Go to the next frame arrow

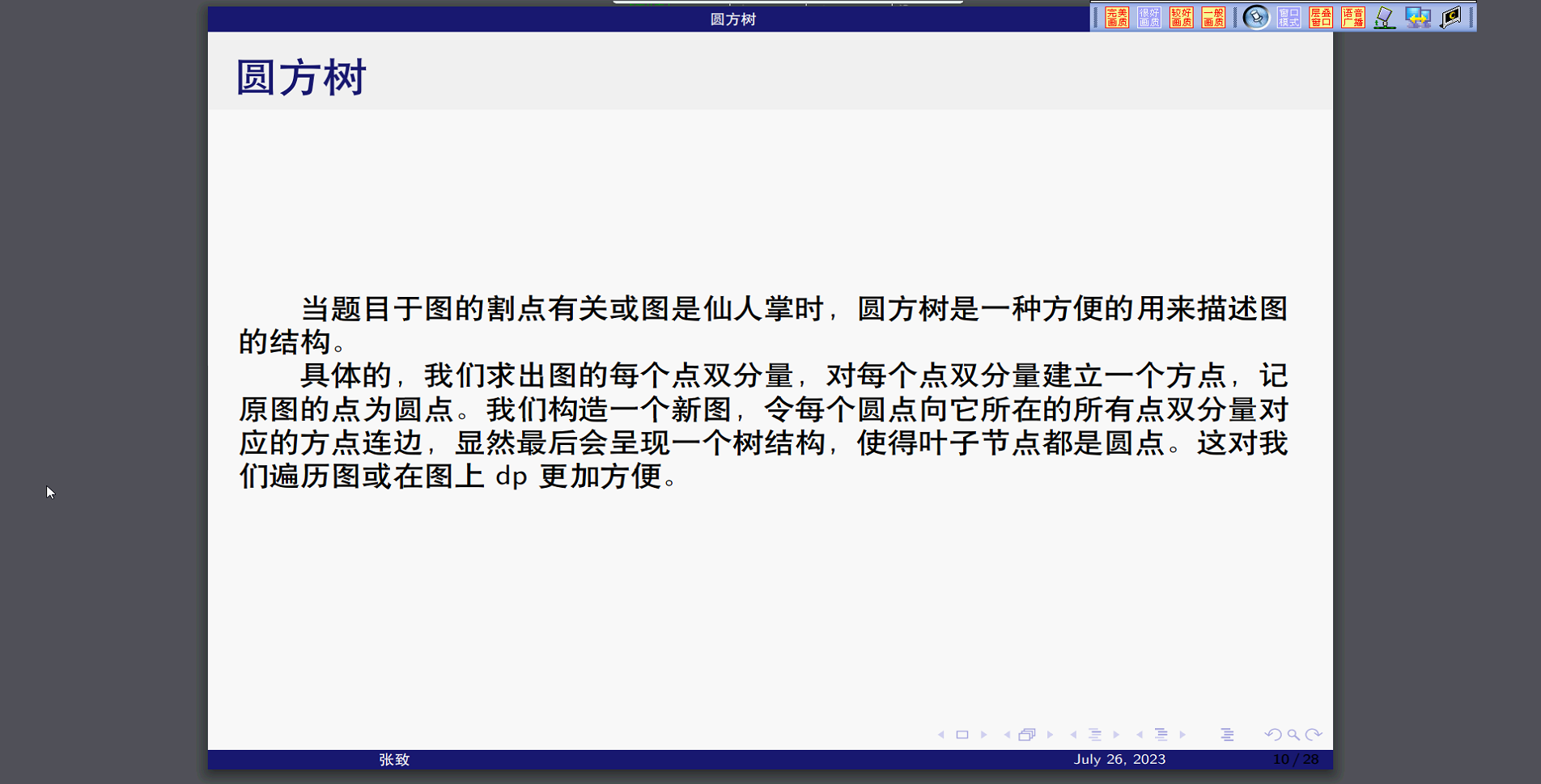[1050, 735]
